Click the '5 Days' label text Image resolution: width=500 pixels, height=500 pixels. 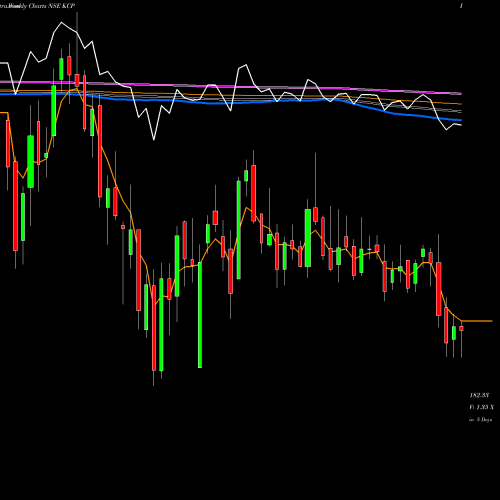(484, 420)
